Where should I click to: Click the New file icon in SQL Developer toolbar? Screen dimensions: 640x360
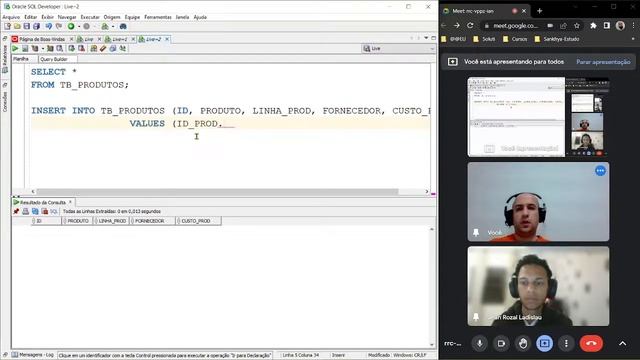point(7,27)
